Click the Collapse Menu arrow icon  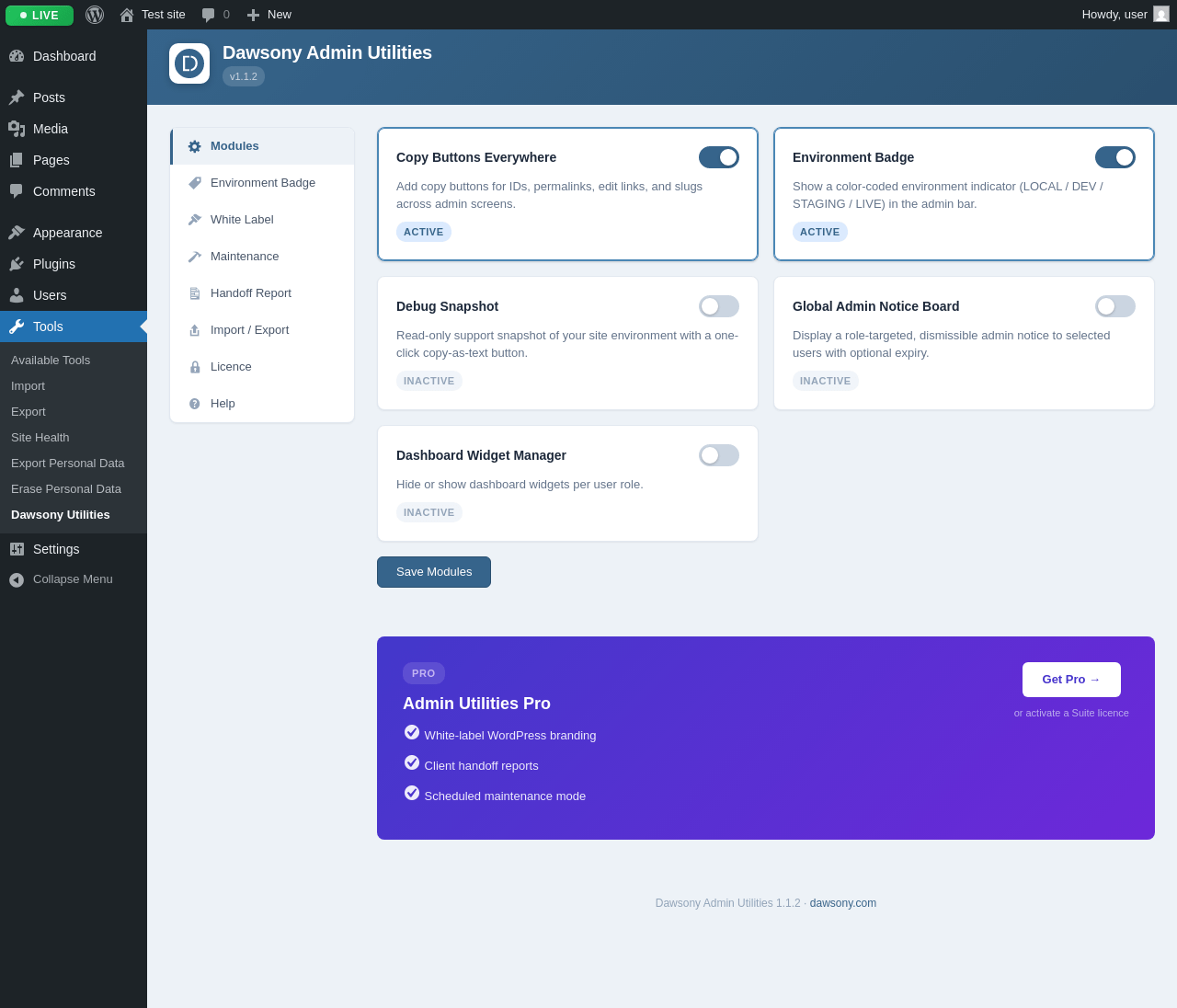tap(17, 580)
